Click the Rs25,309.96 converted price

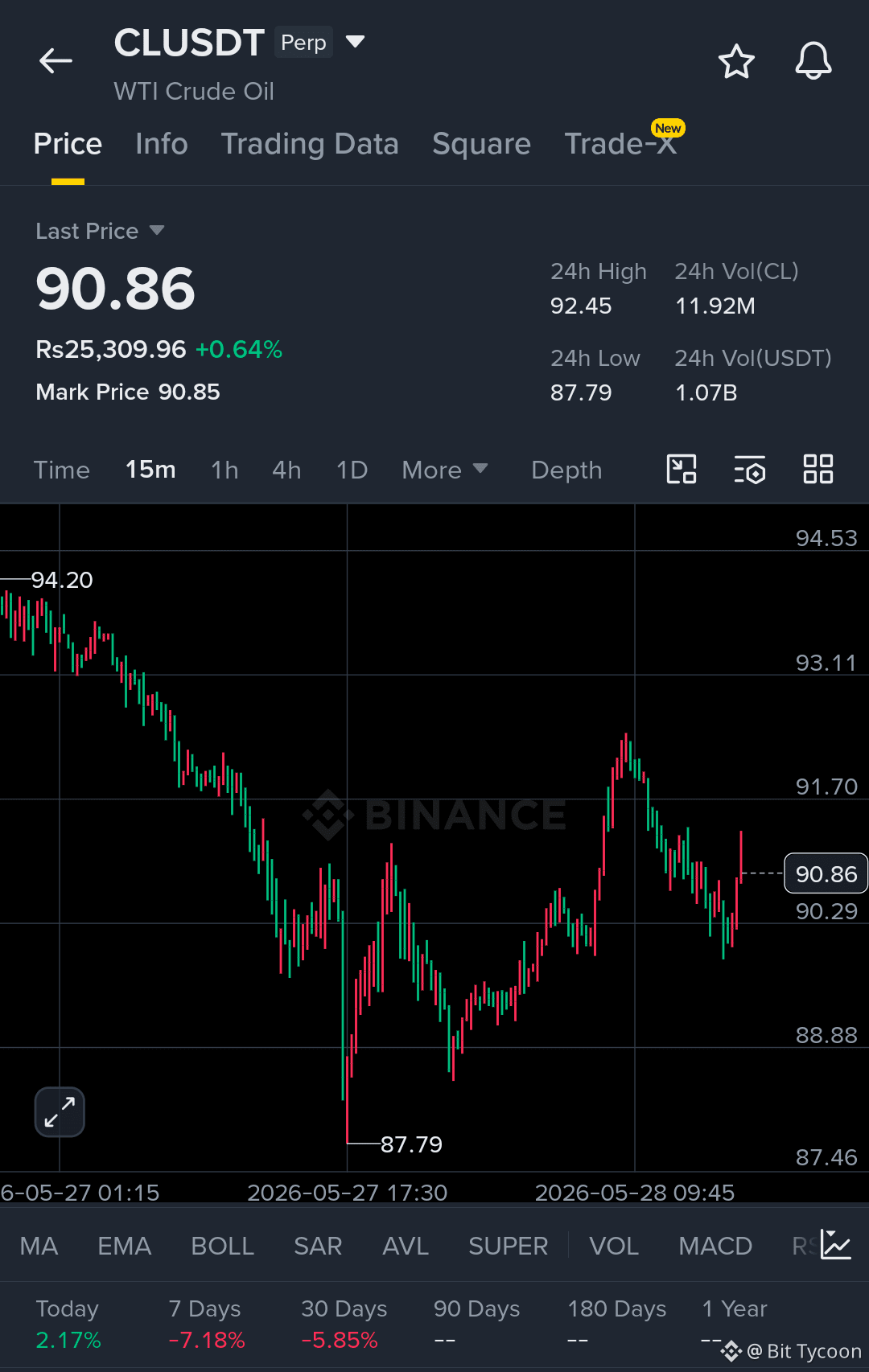[x=111, y=349]
